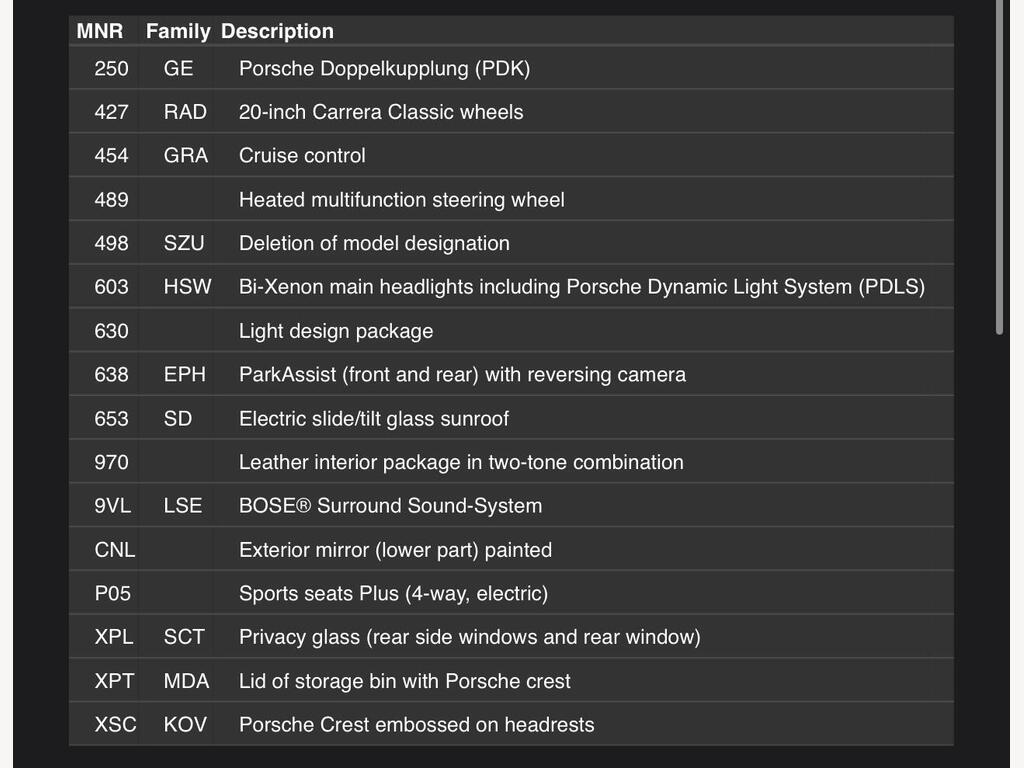Screen dimensions: 1024x768
Task: Select the CNL option code cell
Action: tap(114, 550)
